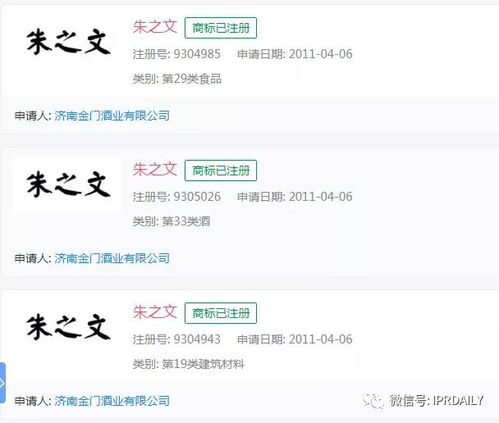Open the 朱之文 trademark image numbered 9304943
The width and height of the screenshot is (499, 423).
click(x=68, y=327)
